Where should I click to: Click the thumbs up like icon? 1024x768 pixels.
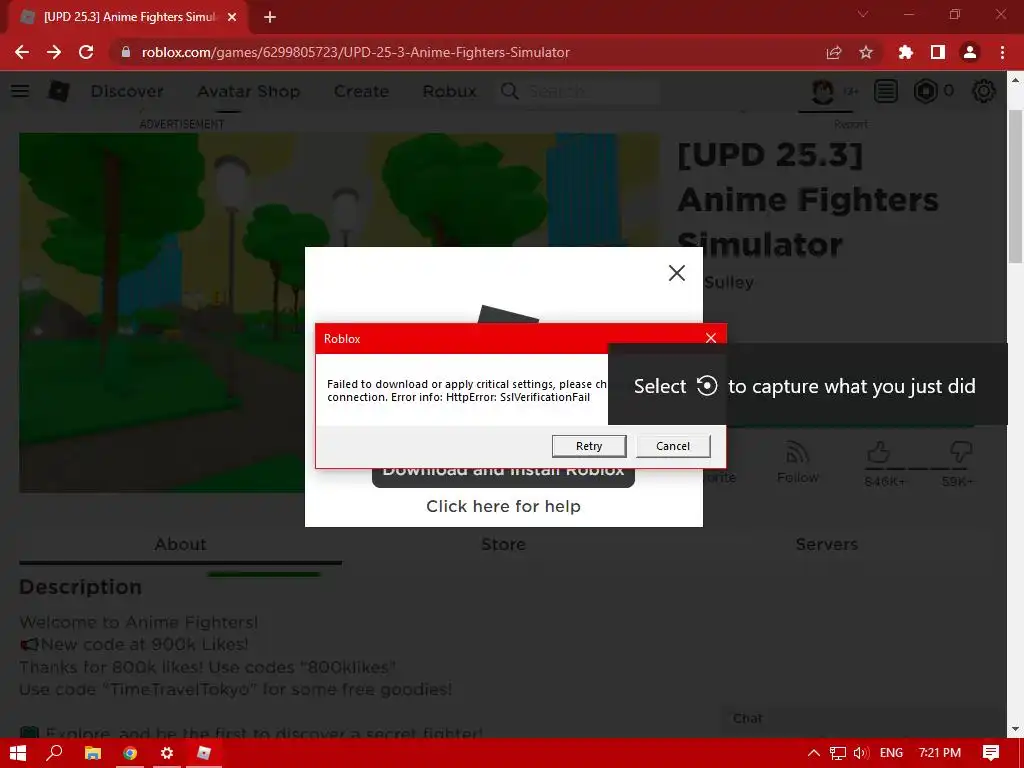point(878,452)
